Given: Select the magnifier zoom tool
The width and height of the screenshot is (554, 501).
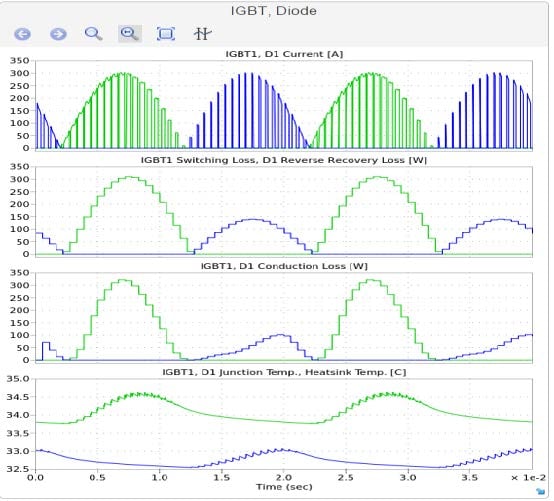Looking at the screenshot, I should (x=94, y=34).
